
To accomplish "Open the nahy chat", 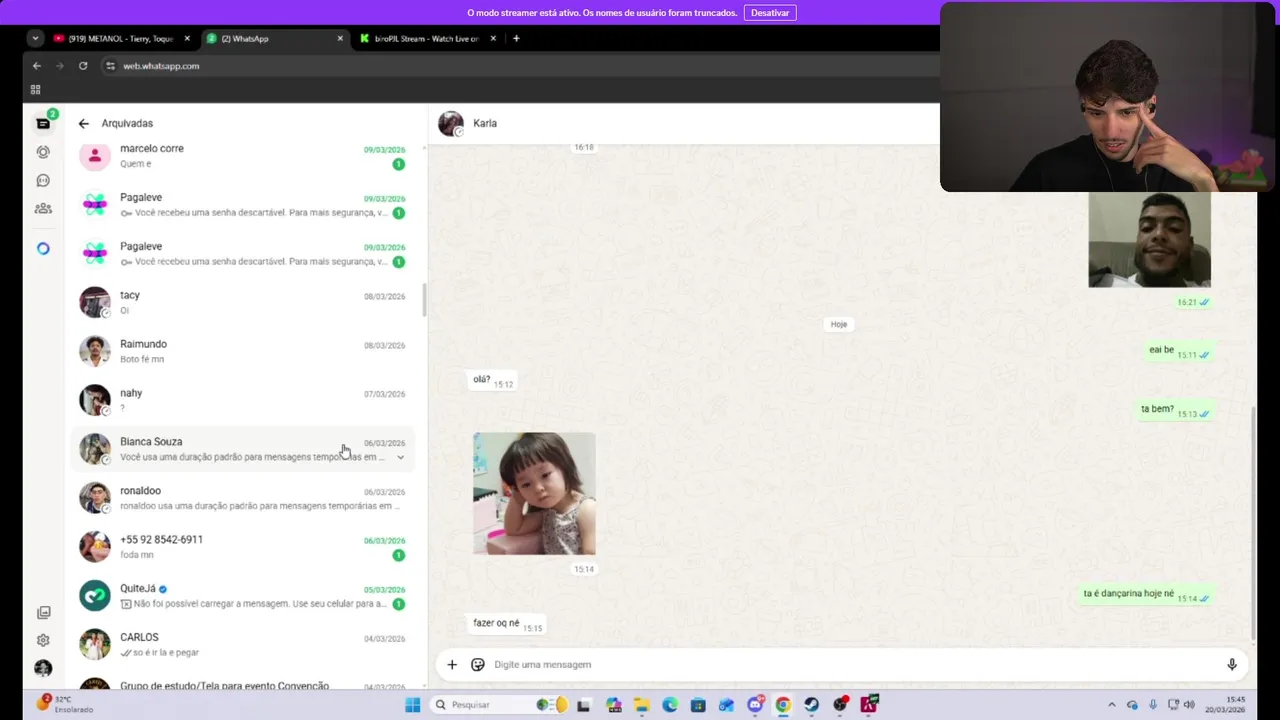I will [242, 400].
